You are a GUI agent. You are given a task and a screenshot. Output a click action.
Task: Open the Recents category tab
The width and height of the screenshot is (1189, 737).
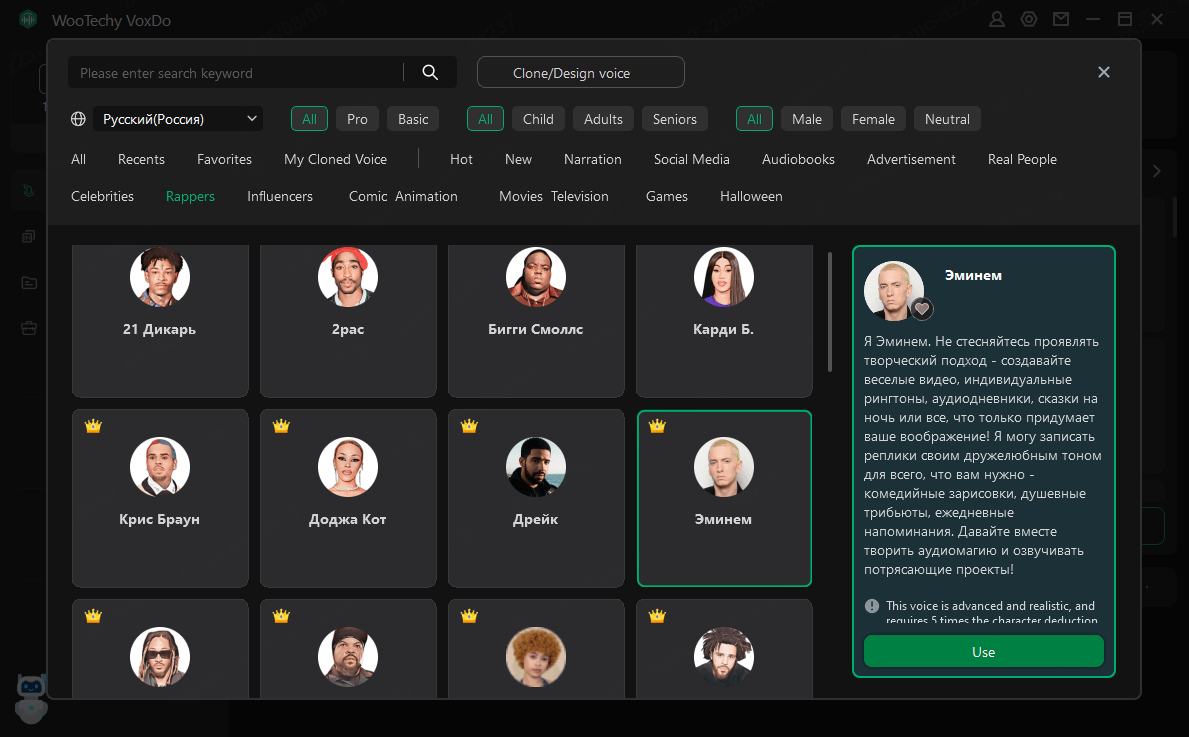click(x=141, y=159)
